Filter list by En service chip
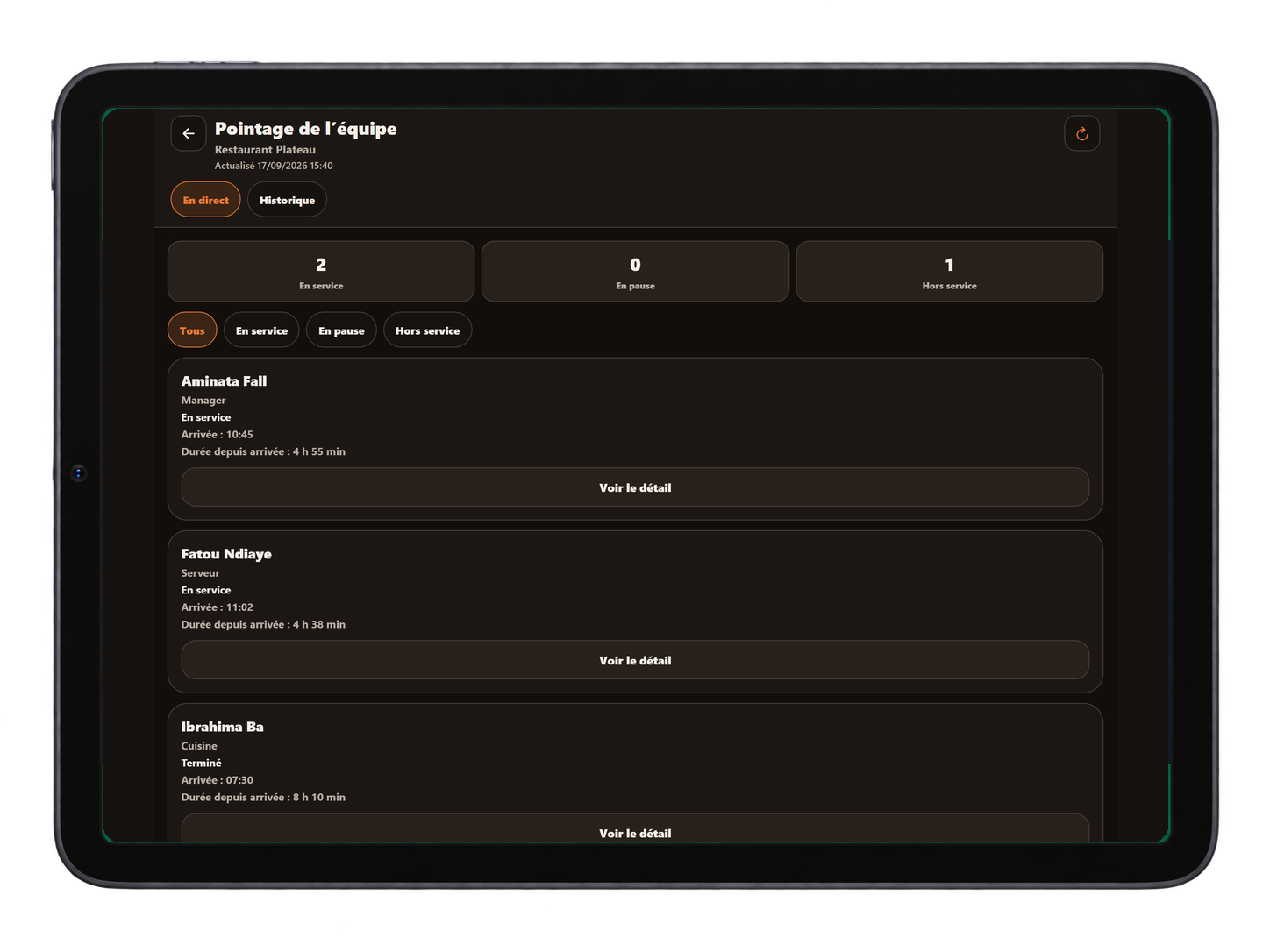The width and height of the screenshot is (1270, 952). click(261, 330)
